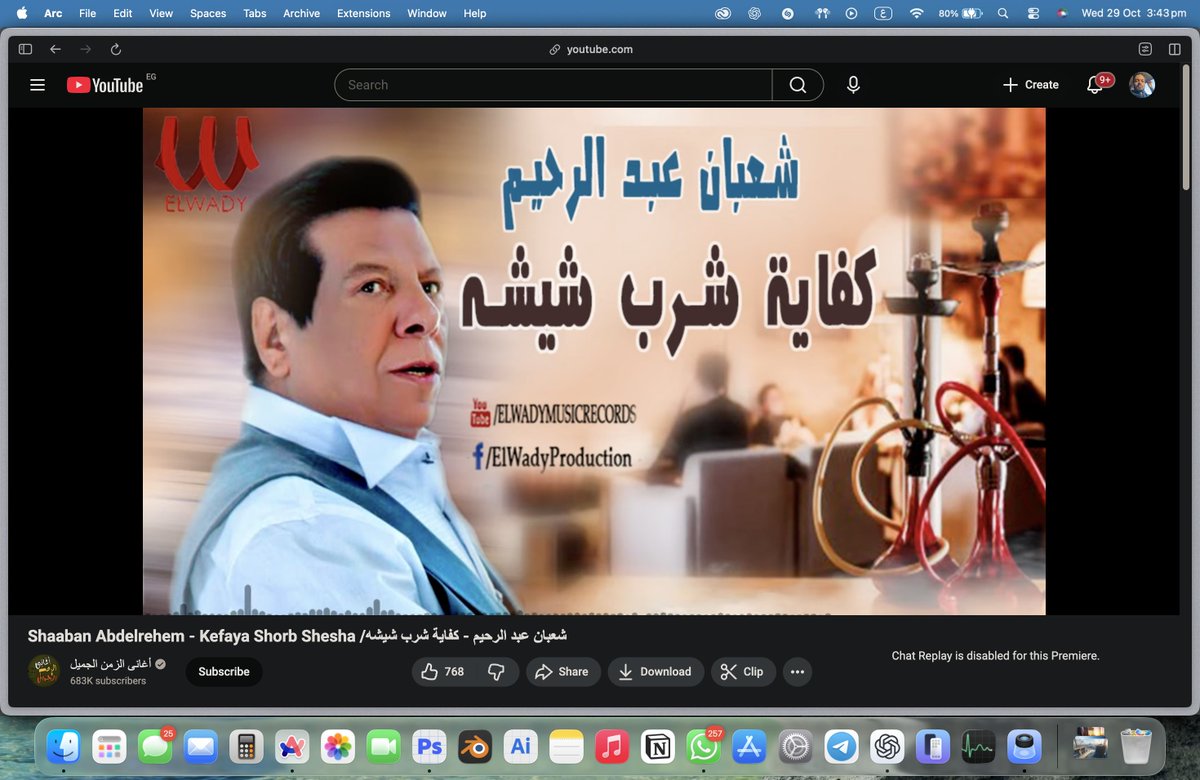Launch Photoshop from the dock
The image size is (1200, 780).
coord(429,746)
